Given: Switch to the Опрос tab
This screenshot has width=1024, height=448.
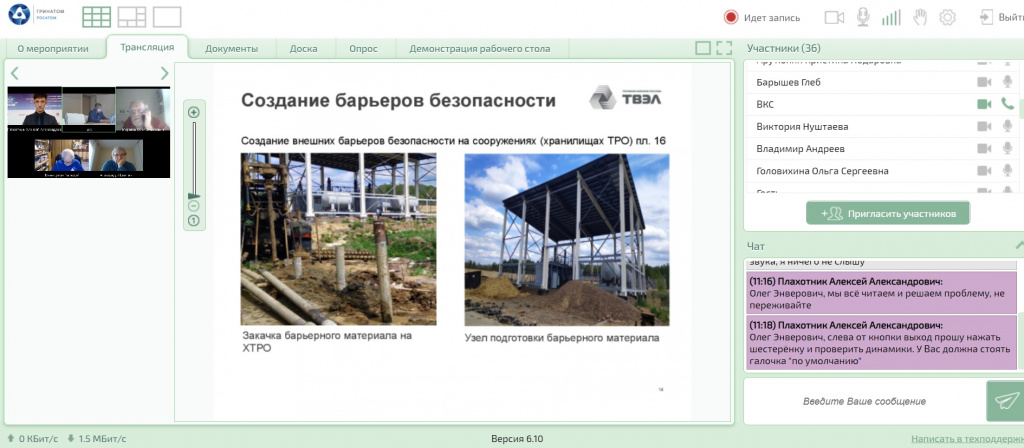Looking at the screenshot, I should tap(362, 48).
